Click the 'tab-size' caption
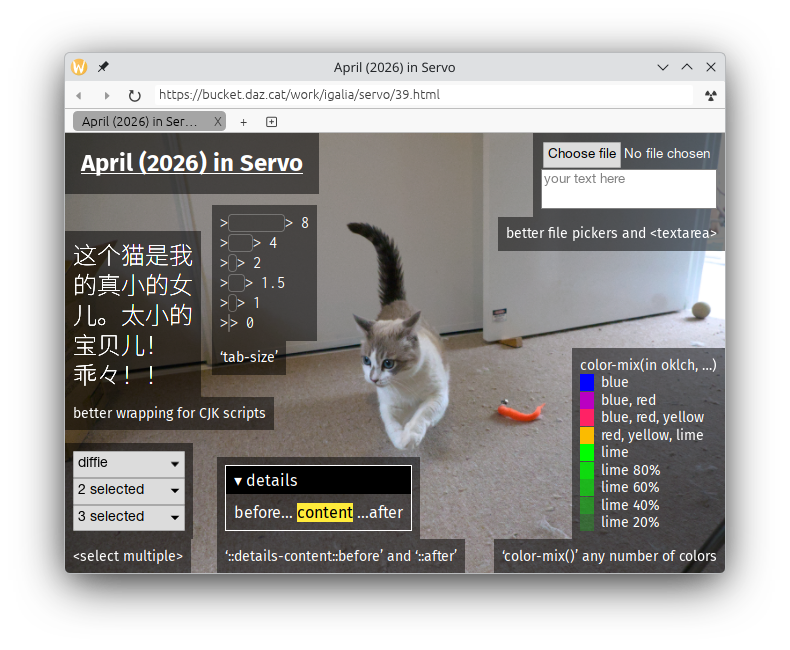 click(249, 357)
